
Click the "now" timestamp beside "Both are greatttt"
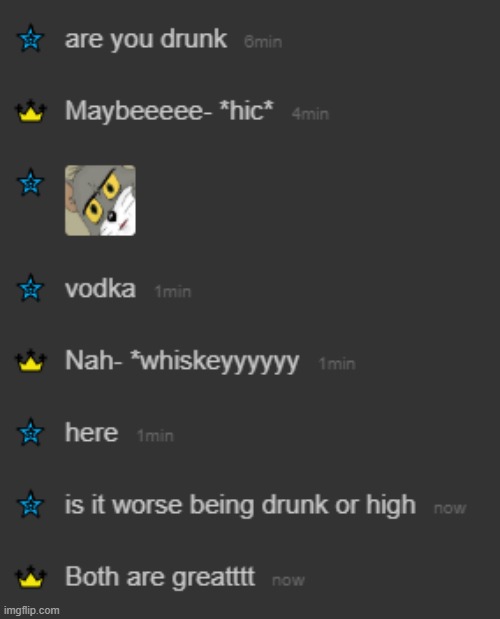coord(288,581)
